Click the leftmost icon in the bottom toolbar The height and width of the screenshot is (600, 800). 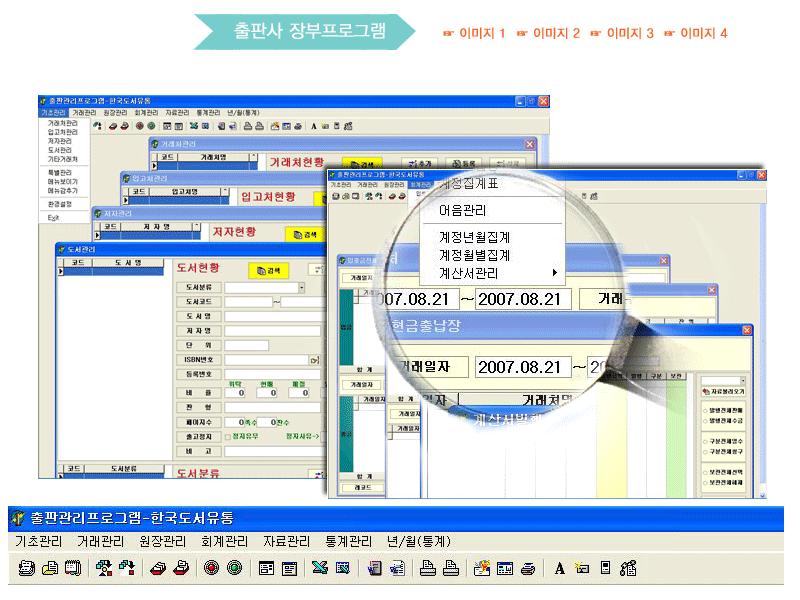click(x=27, y=569)
